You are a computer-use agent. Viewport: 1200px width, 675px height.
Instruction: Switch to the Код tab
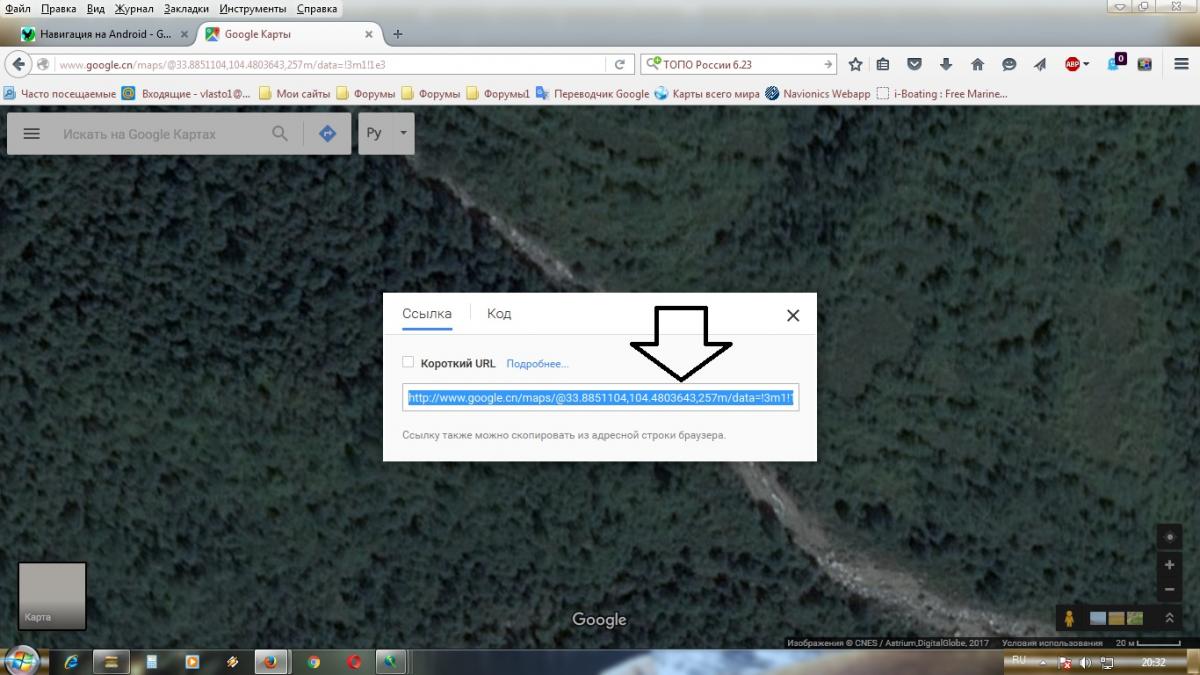[499, 314]
